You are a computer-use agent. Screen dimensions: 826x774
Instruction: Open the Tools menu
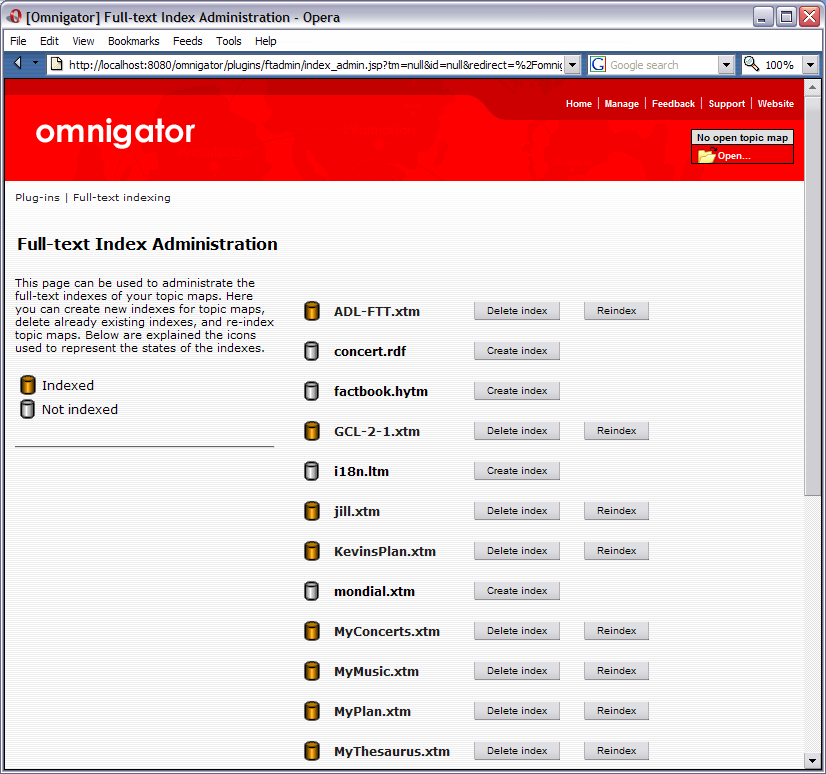(x=228, y=41)
